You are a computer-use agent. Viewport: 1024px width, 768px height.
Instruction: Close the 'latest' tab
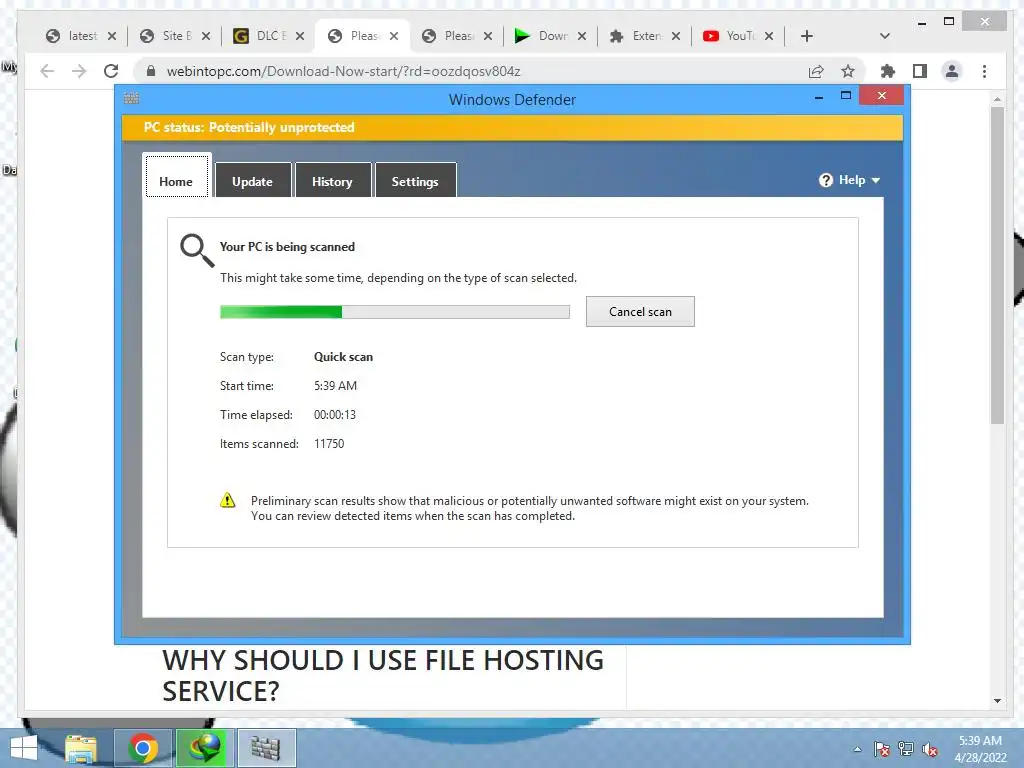pos(112,36)
